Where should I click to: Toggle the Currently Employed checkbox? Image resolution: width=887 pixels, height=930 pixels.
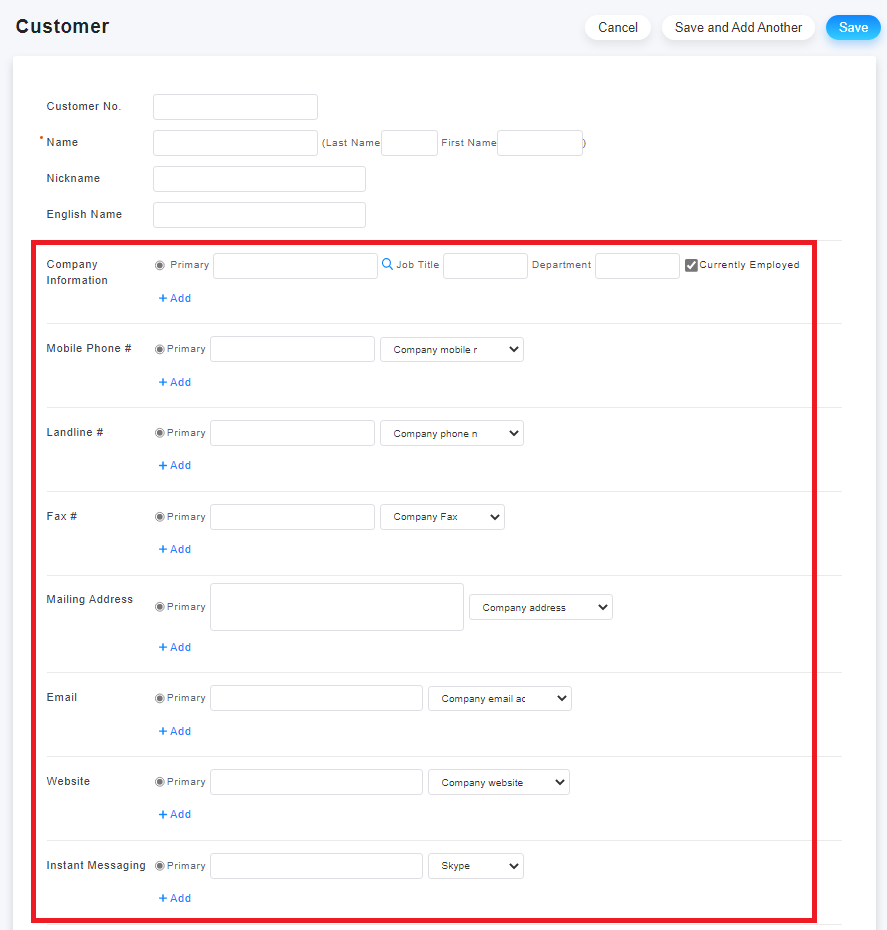click(x=691, y=265)
